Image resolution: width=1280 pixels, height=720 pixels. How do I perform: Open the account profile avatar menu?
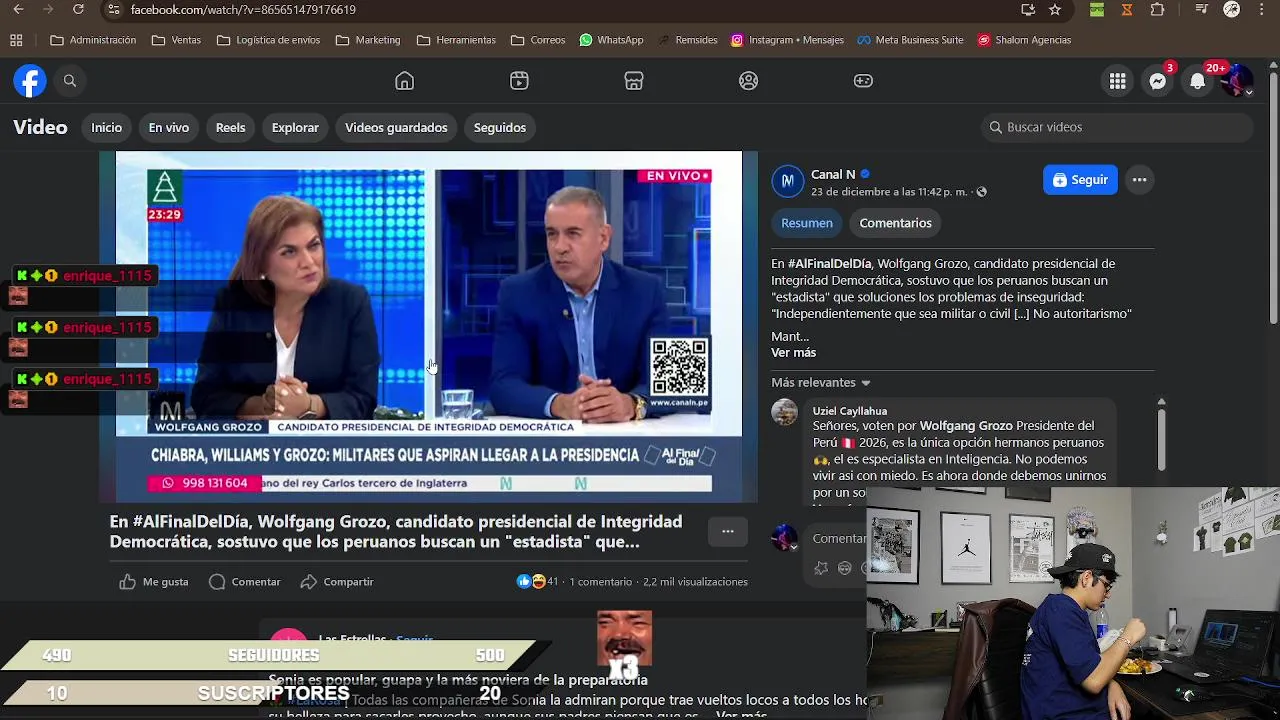click(x=1238, y=81)
